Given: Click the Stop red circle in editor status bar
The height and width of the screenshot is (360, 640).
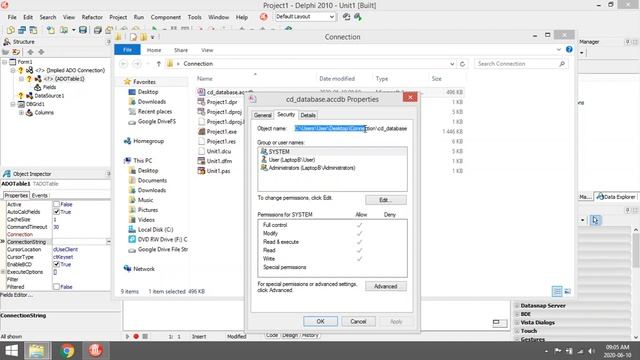Looking at the screenshot, I should tap(136, 336).
